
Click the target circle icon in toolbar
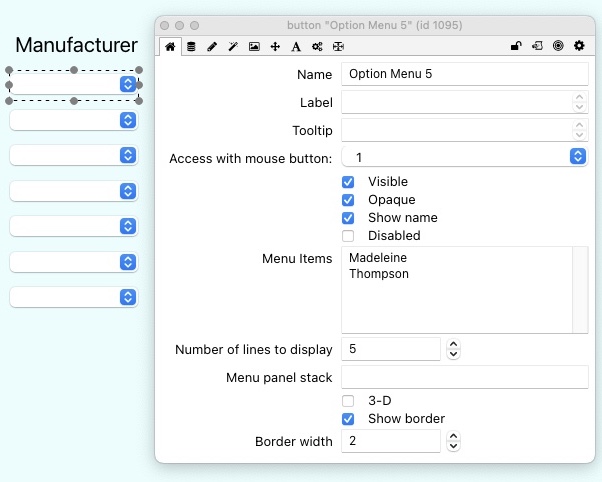(558, 46)
